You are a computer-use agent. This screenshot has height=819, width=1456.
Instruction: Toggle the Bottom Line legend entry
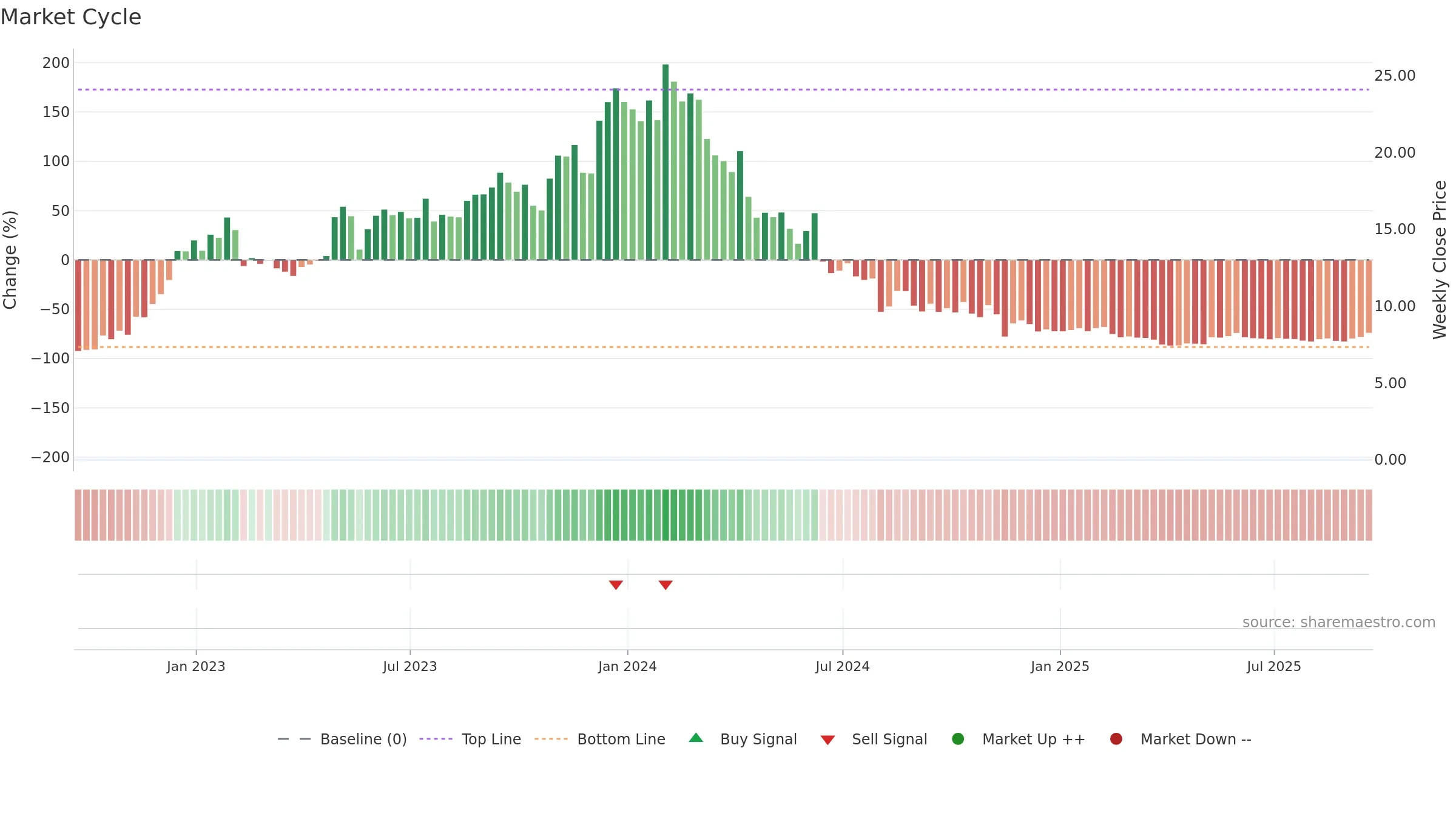coord(600,739)
